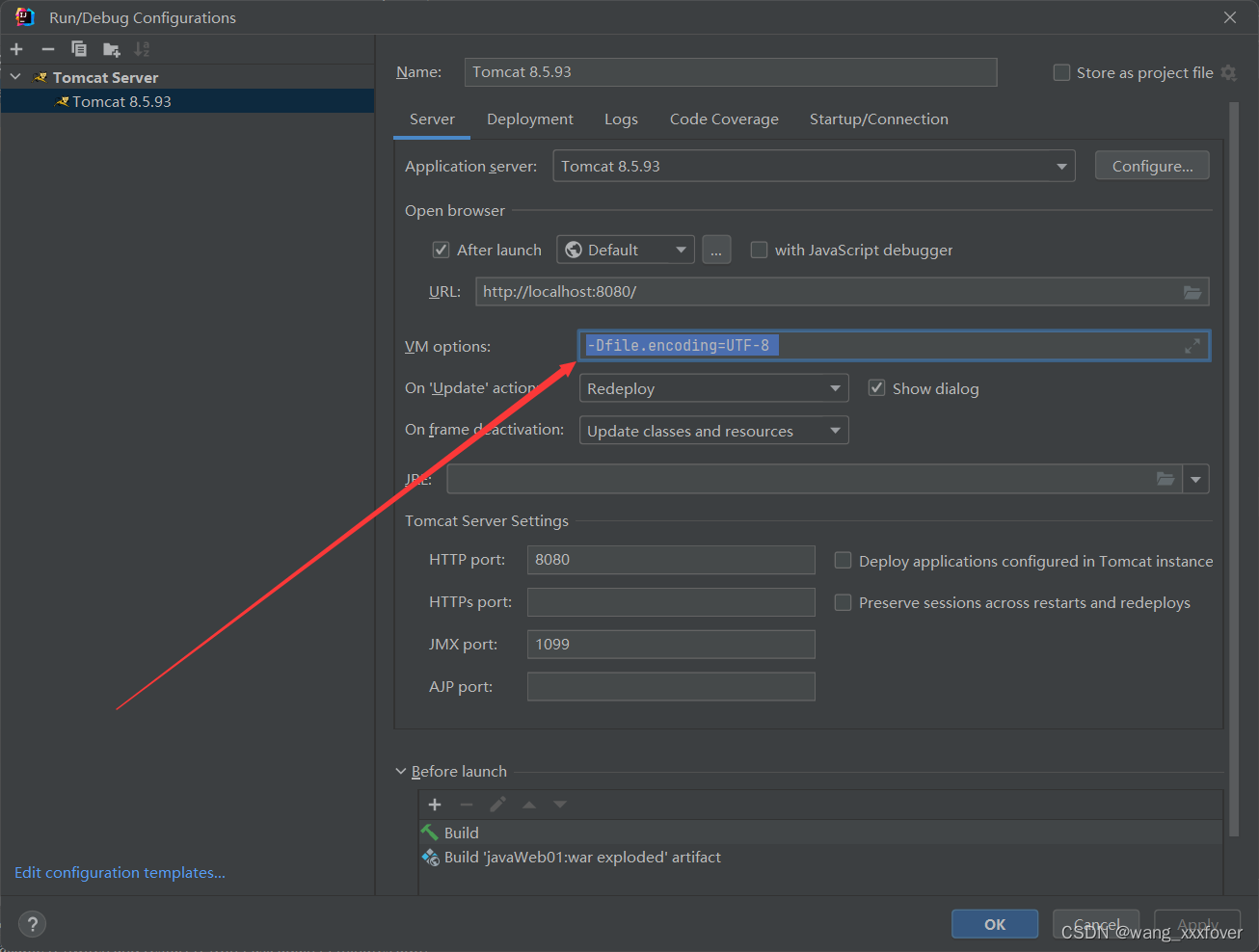Open the Default browser dropdown
The image size is (1259, 952).
click(626, 250)
